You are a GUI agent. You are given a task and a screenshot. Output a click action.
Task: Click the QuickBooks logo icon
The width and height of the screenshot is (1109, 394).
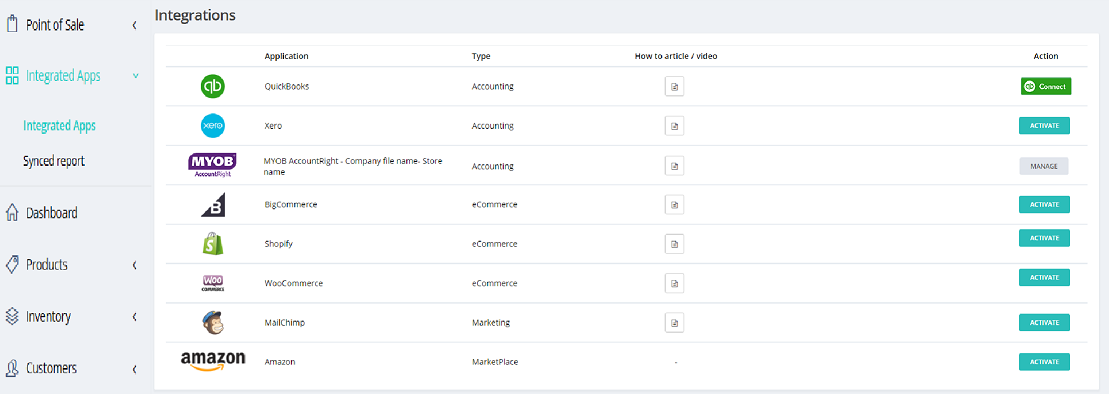(x=213, y=86)
